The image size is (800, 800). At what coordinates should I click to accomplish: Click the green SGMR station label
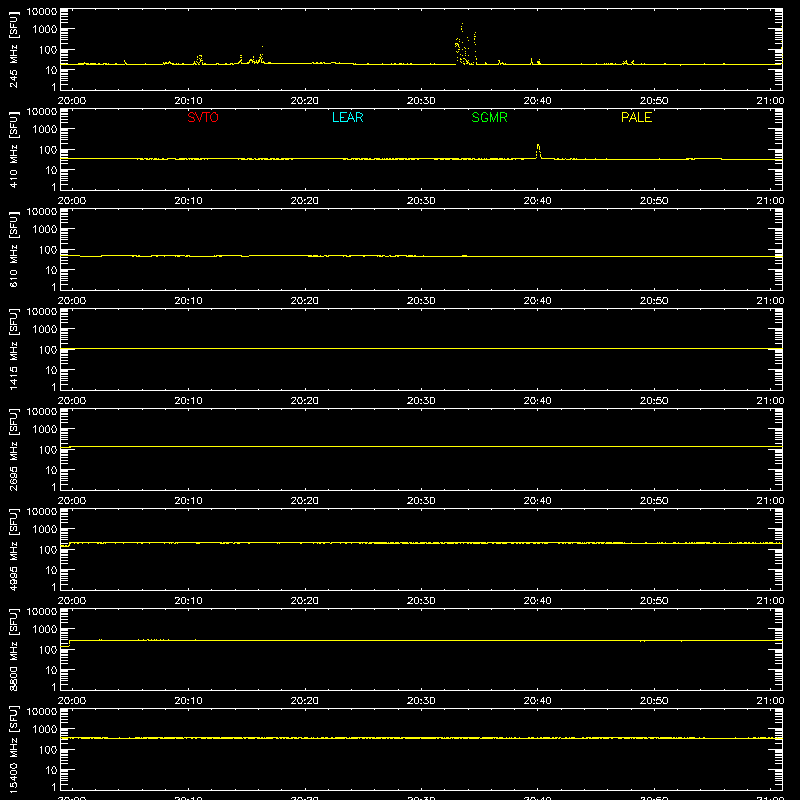pos(489,117)
